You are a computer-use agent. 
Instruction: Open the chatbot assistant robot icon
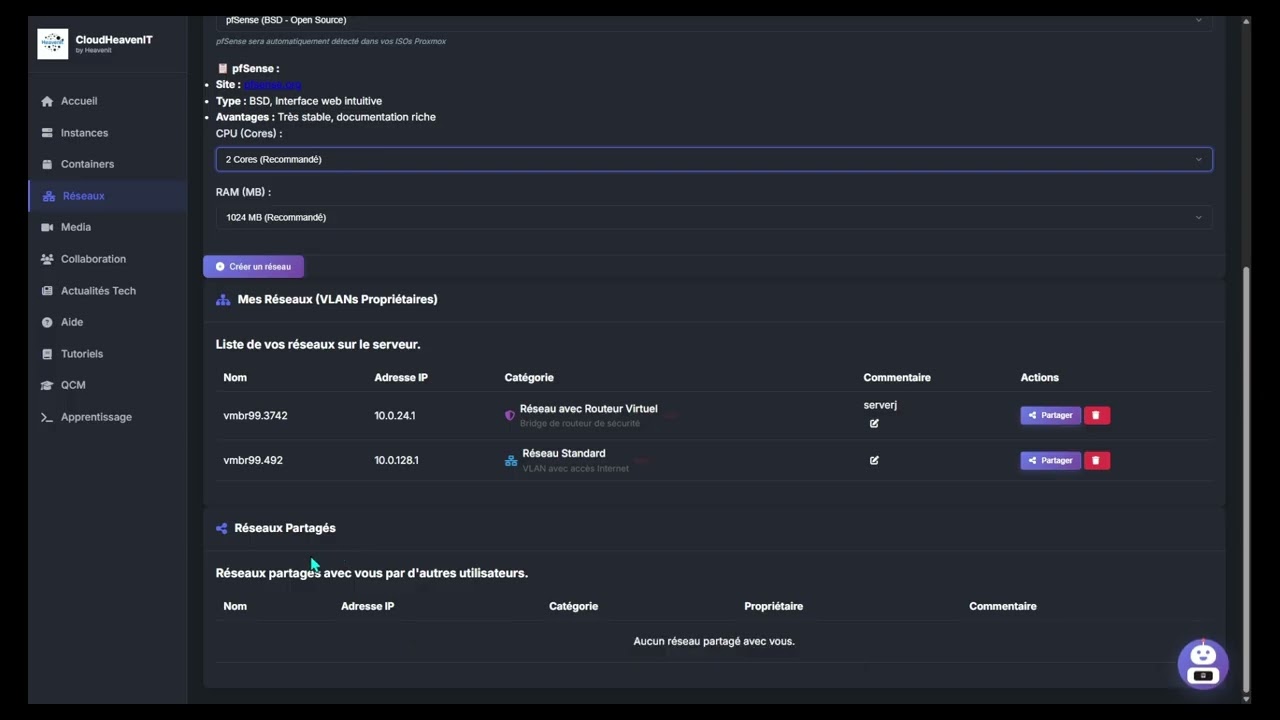click(1203, 663)
